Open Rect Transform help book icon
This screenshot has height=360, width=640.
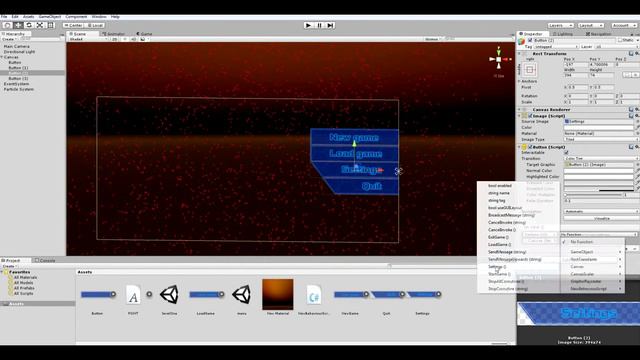[x=631, y=53]
